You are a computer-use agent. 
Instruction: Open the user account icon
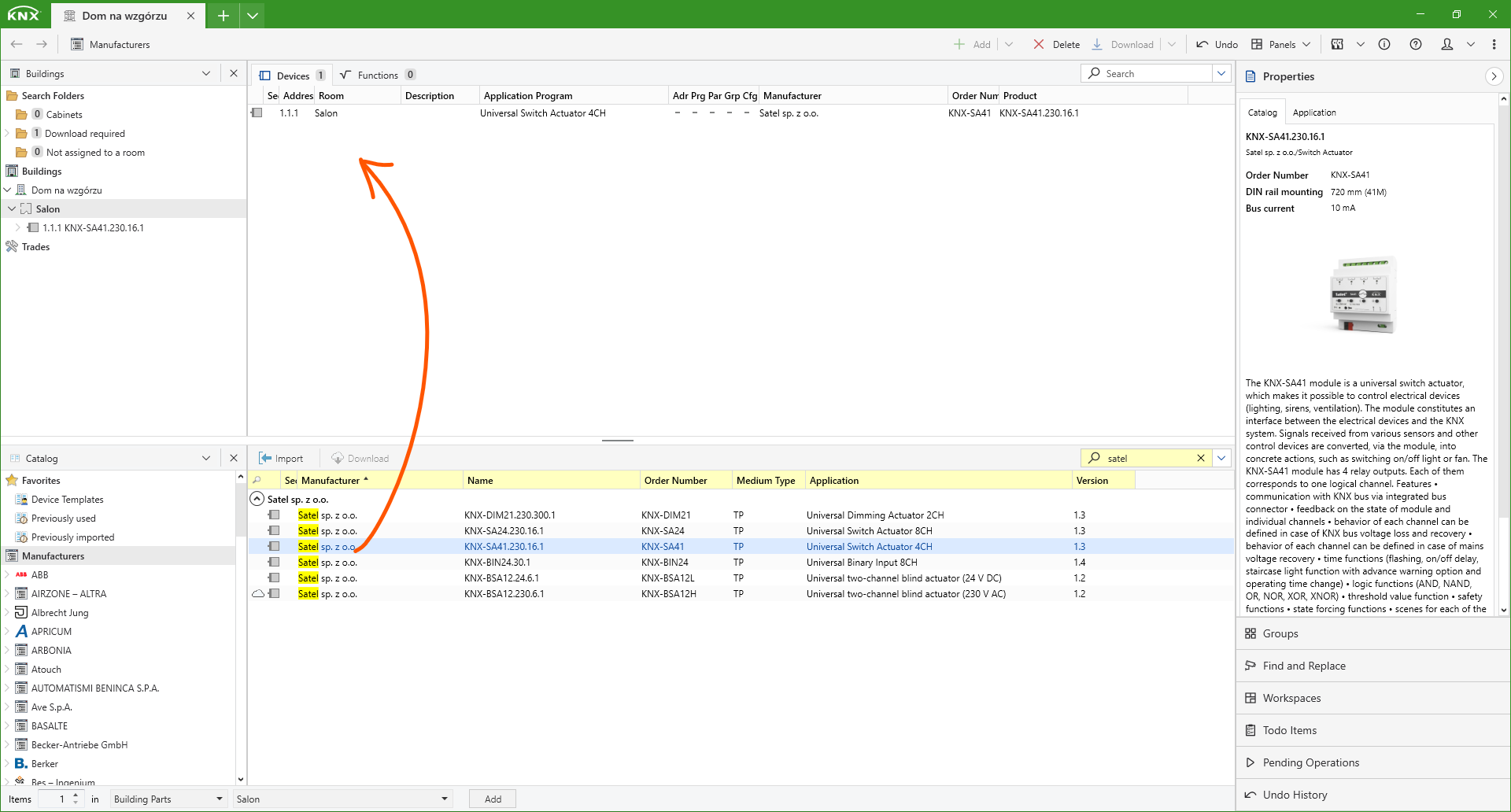coord(1446,44)
